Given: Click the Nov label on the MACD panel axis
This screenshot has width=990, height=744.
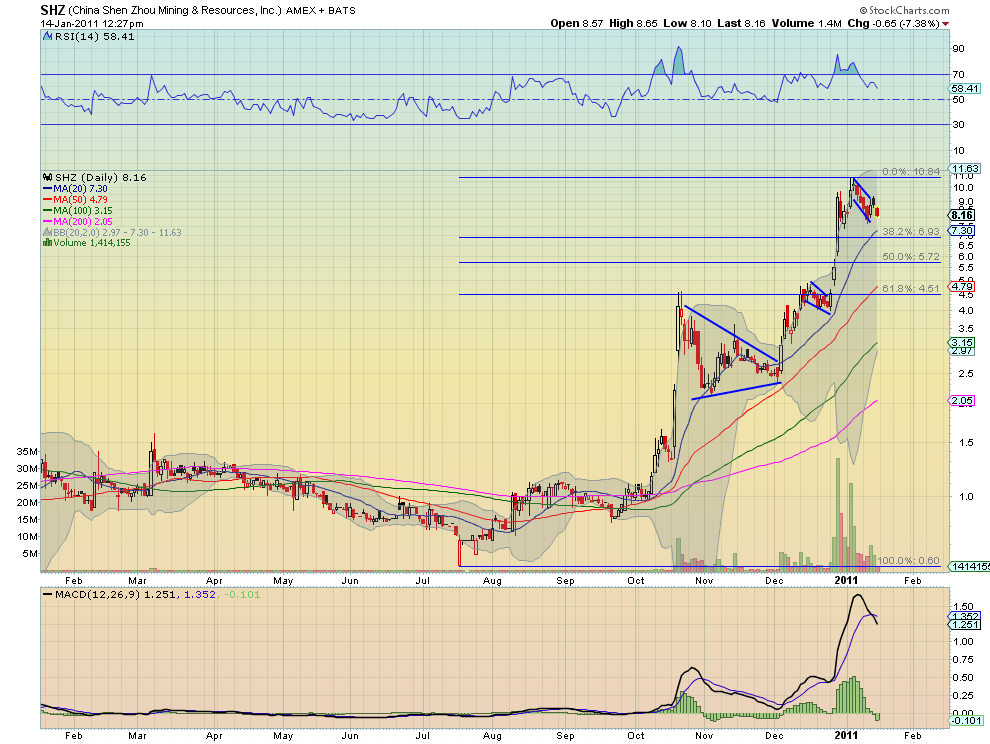Looking at the screenshot, I should (704, 736).
